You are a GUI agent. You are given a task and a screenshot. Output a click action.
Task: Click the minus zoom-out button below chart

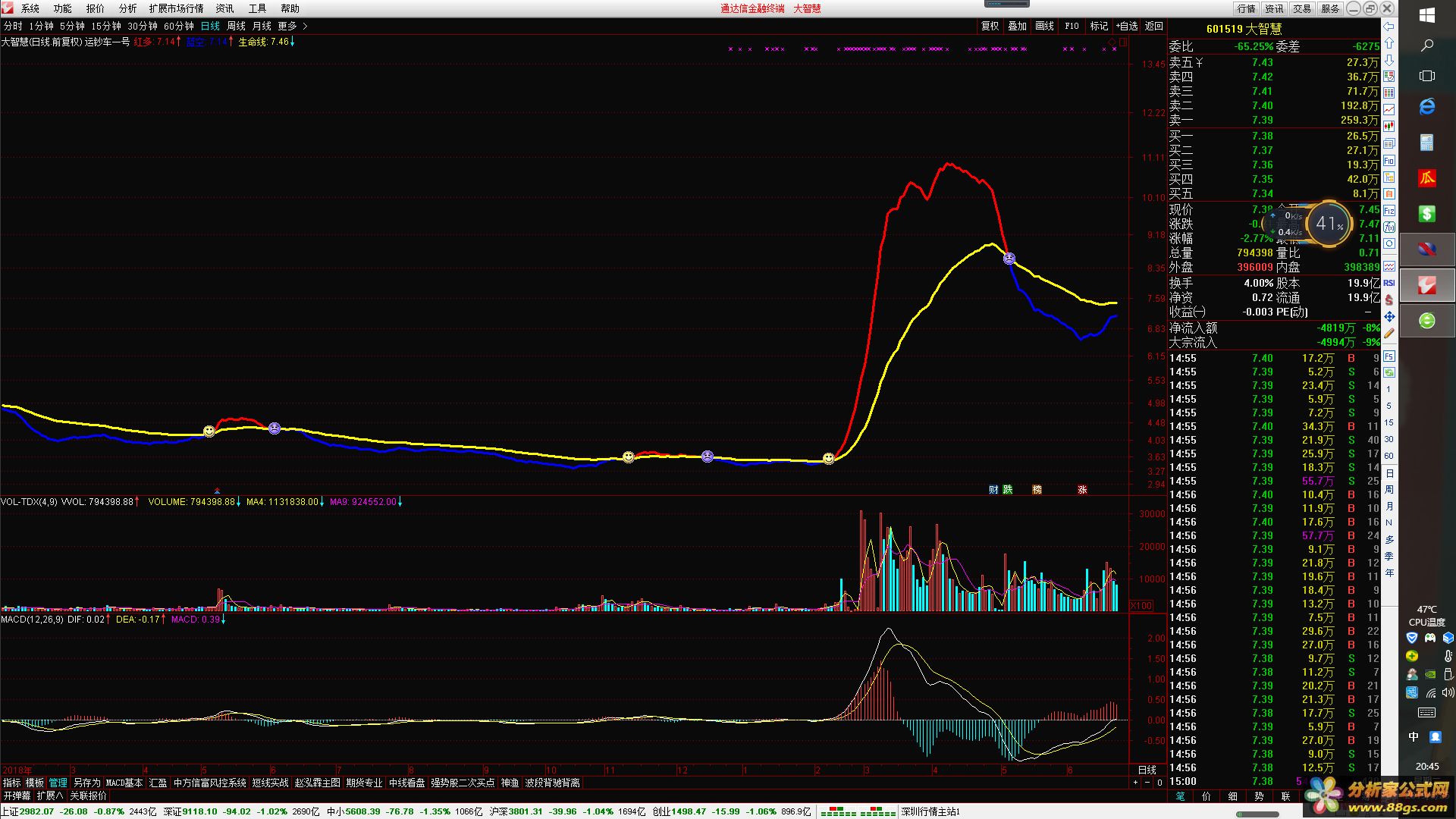(x=1147, y=783)
